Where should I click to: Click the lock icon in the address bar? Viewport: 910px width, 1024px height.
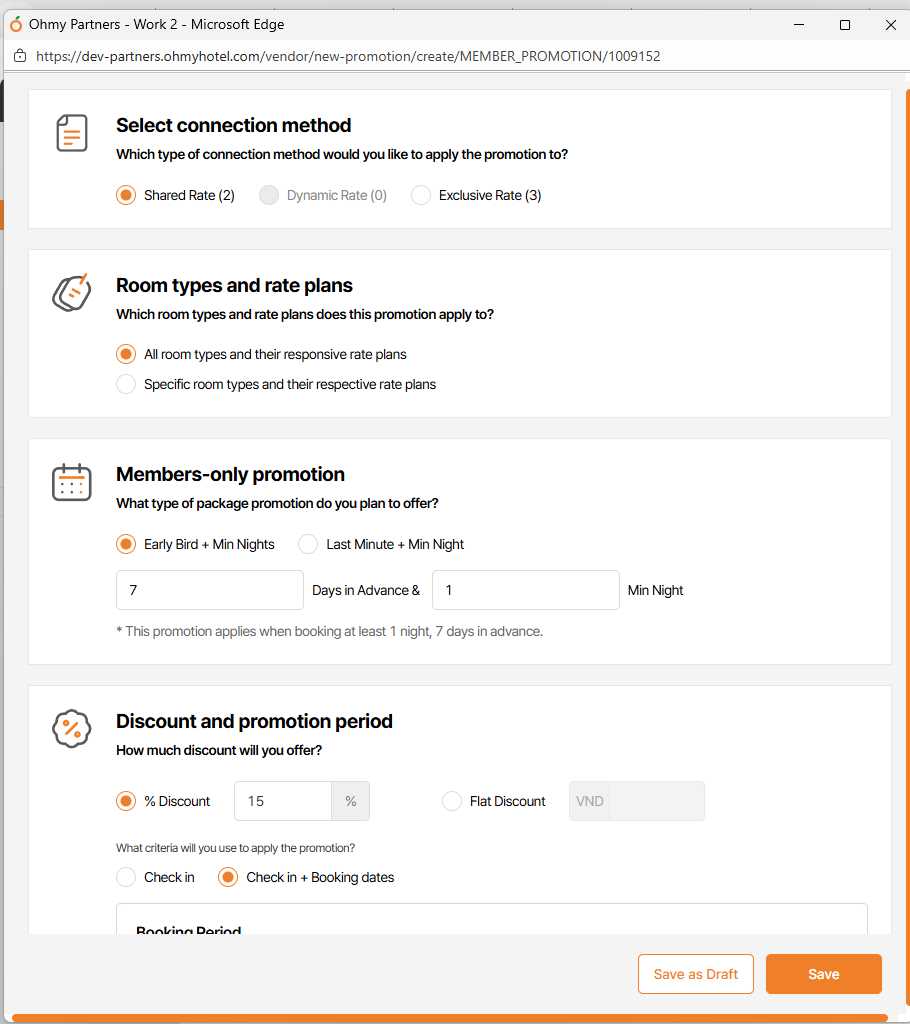20,56
